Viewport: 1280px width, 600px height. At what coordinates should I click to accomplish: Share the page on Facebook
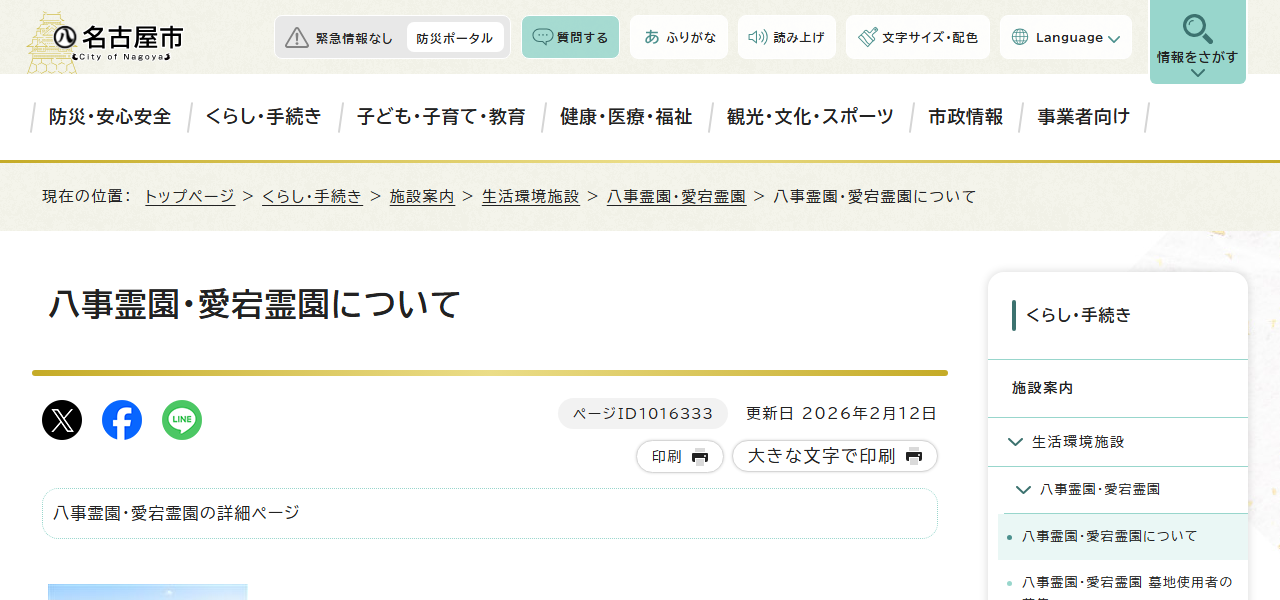click(x=122, y=420)
